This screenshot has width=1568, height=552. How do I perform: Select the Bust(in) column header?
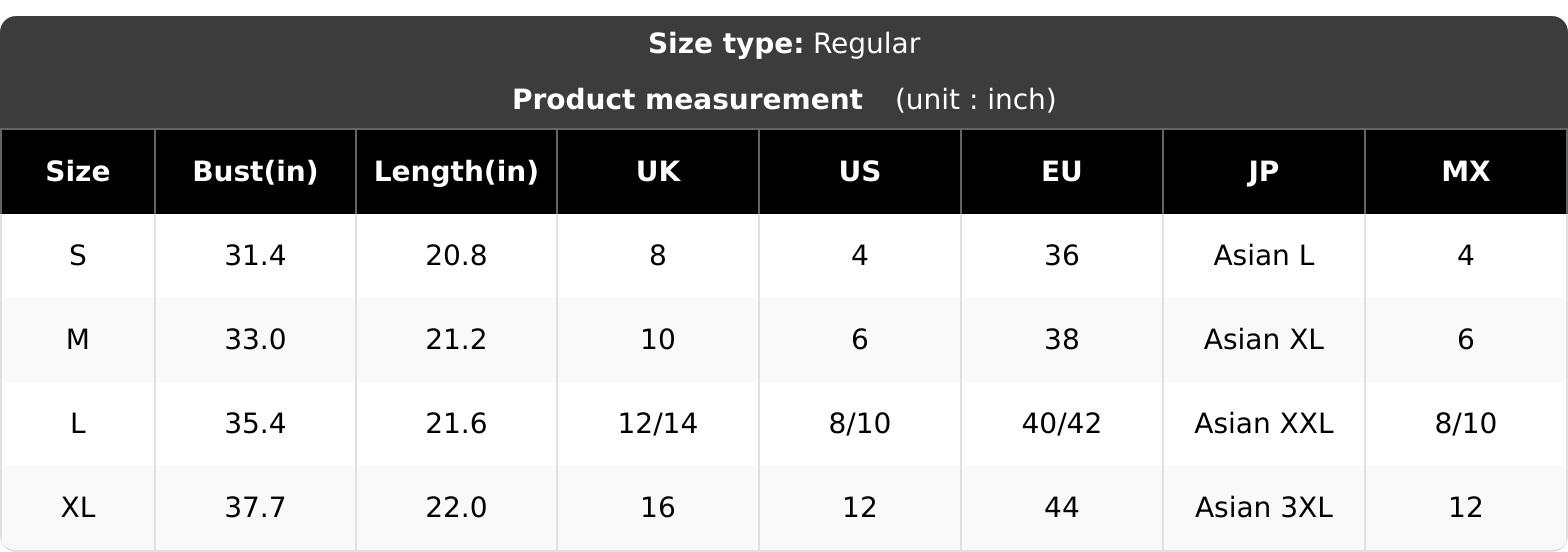(255, 172)
